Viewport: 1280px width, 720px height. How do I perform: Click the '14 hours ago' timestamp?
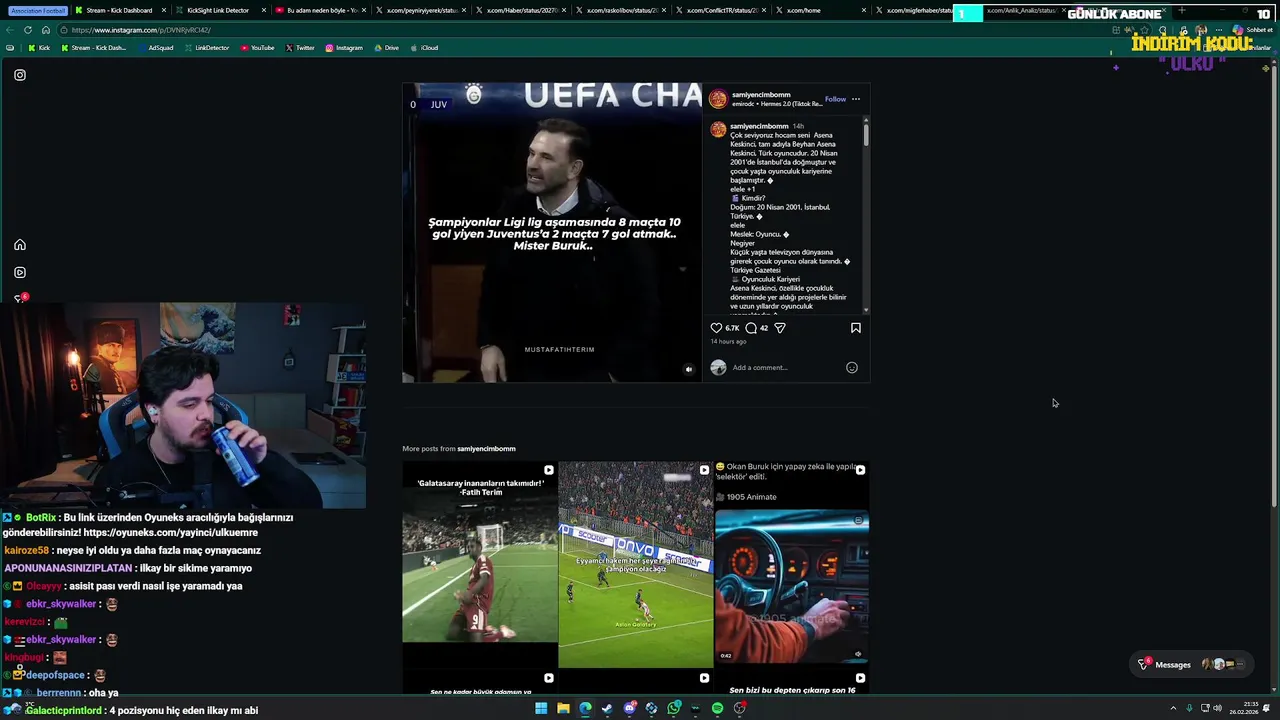(x=728, y=342)
